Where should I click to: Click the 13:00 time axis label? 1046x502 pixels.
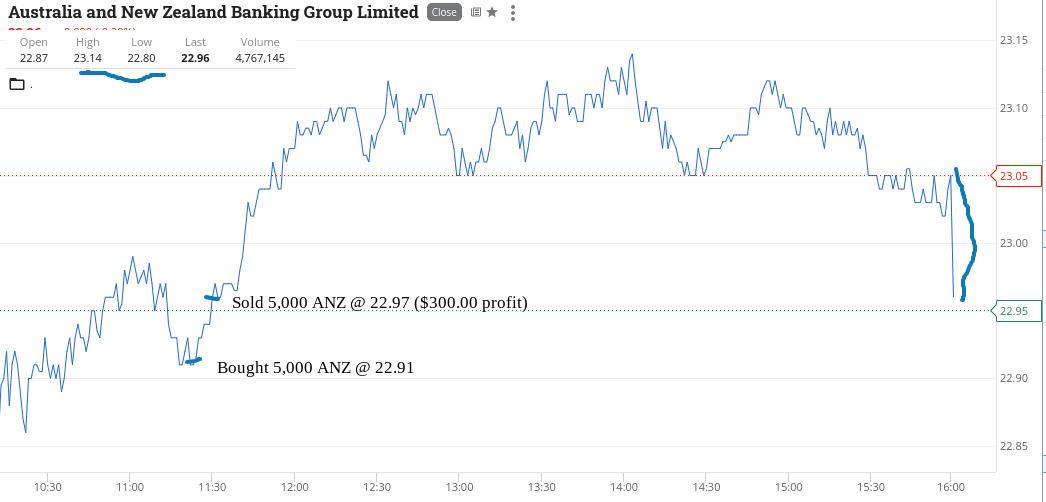coord(459,487)
